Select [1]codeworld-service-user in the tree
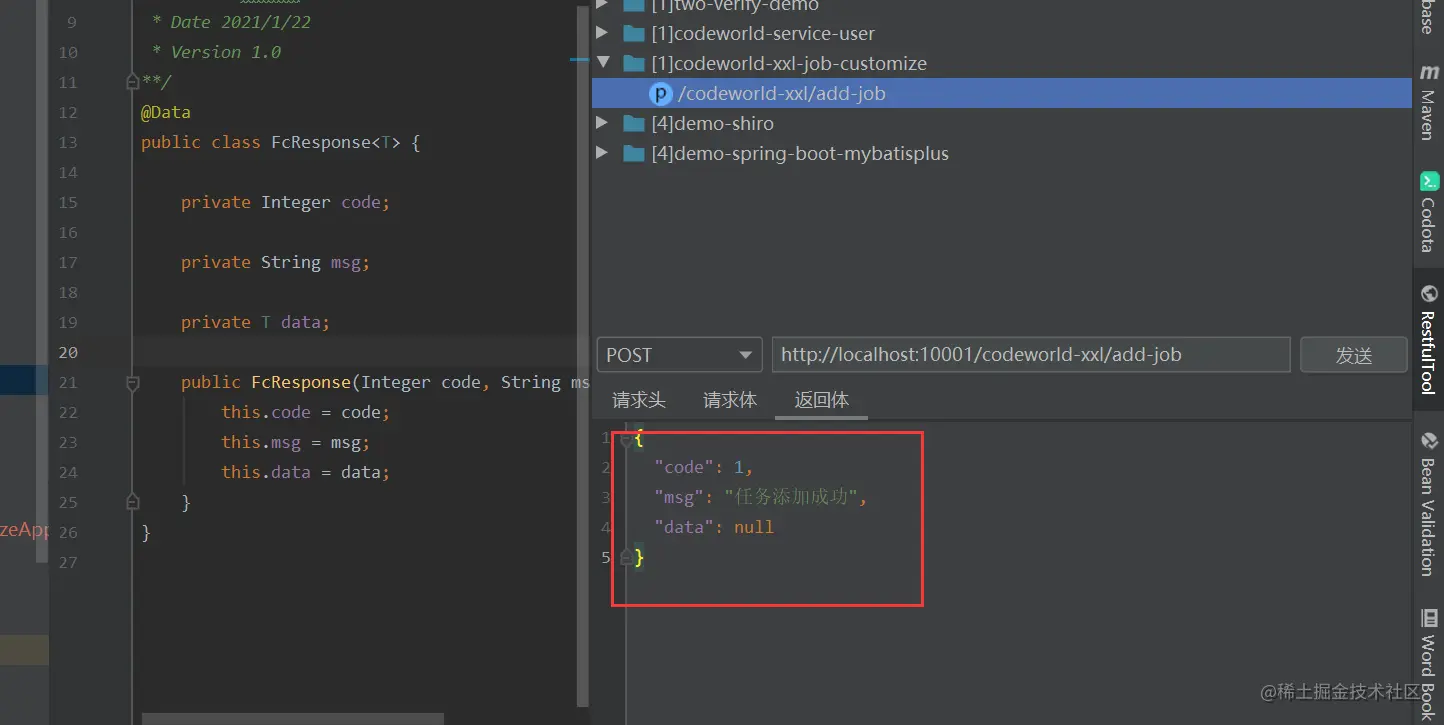The width and height of the screenshot is (1444, 725). pyautogui.click(x=763, y=33)
